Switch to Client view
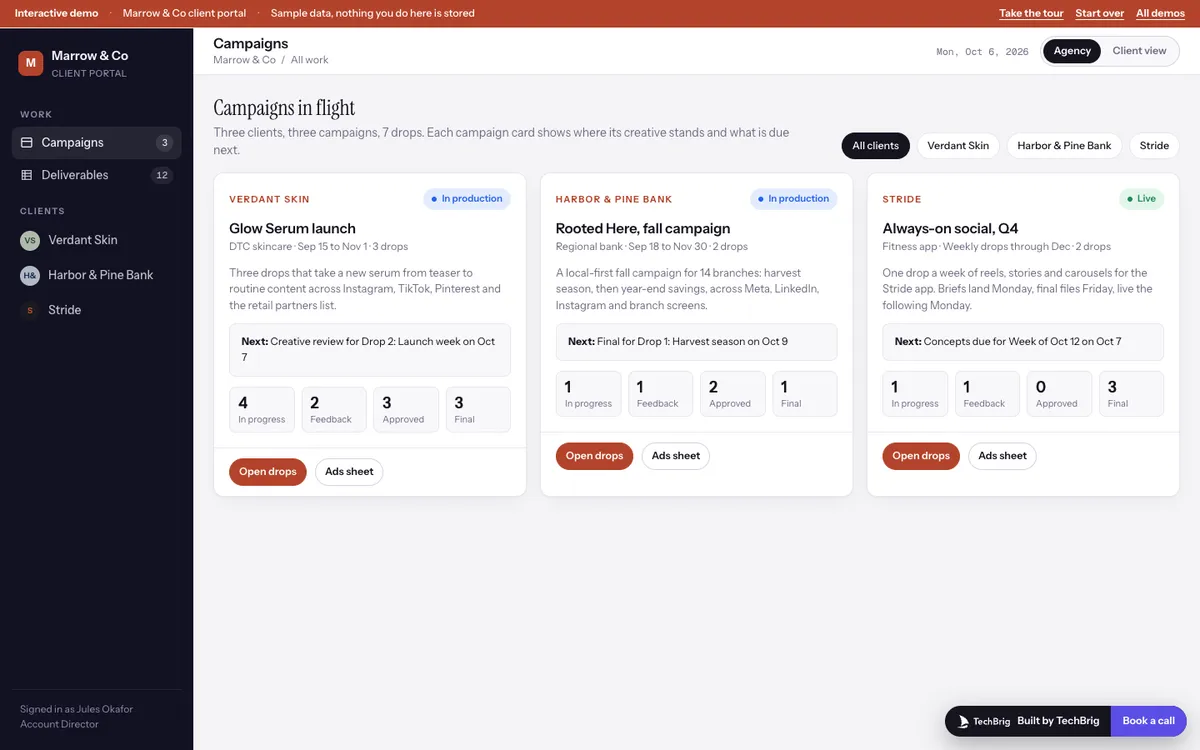1200x750 pixels. coord(1139,51)
